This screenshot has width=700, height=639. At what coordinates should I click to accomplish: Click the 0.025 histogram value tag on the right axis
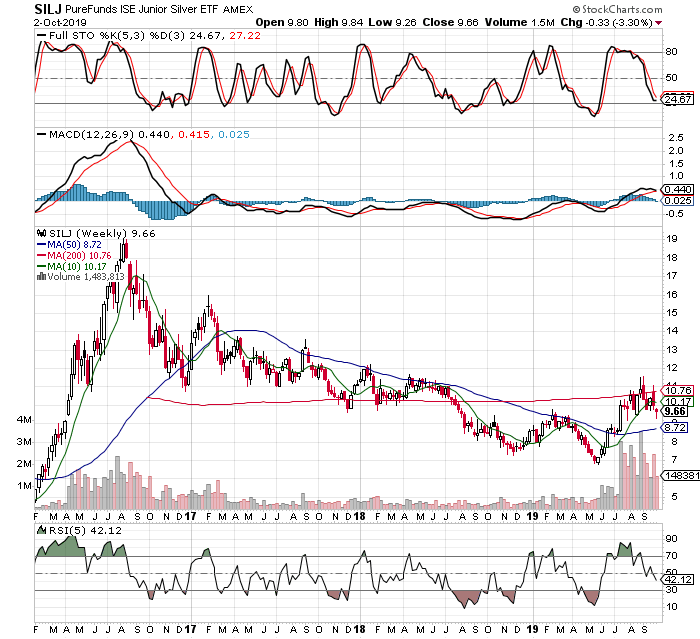click(678, 201)
